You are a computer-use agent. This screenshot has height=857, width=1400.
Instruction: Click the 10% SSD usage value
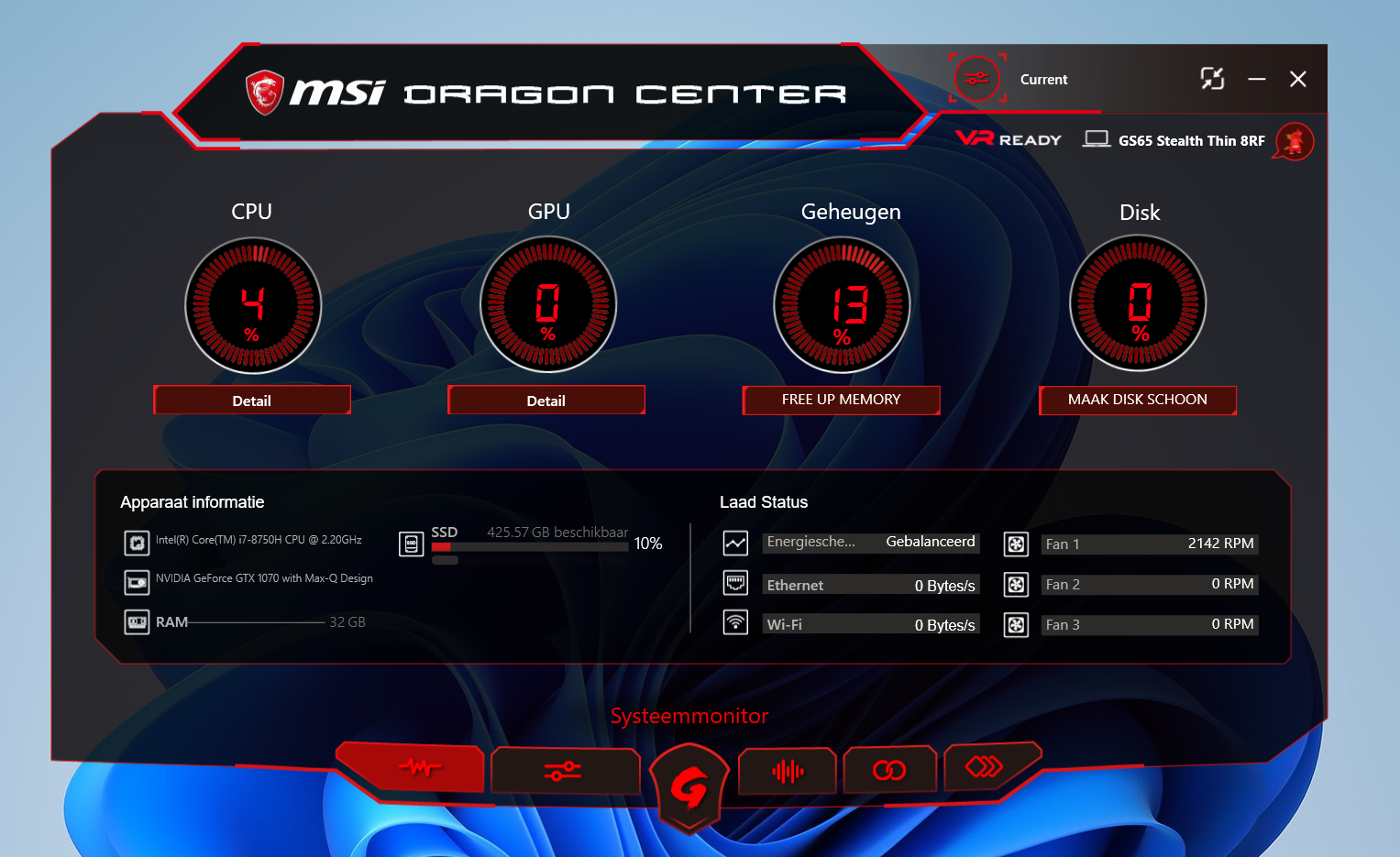(x=648, y=544)
